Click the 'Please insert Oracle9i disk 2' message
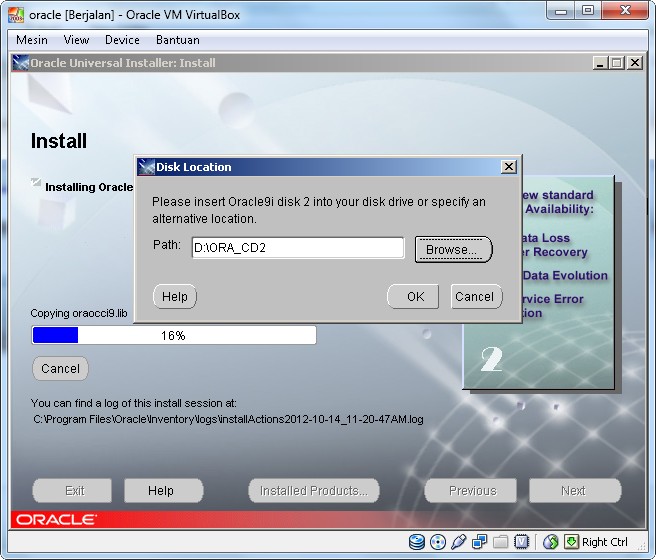This screenshot has height=560, width=656. coord(319,210)
